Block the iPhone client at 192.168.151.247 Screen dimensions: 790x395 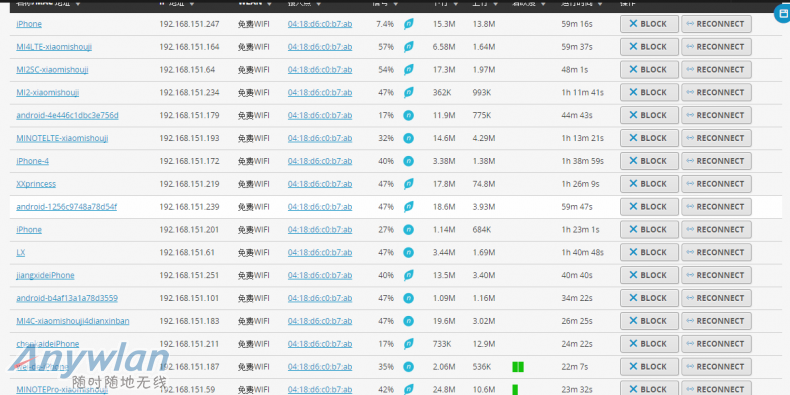pyautogui.click(x=649, y=24)
